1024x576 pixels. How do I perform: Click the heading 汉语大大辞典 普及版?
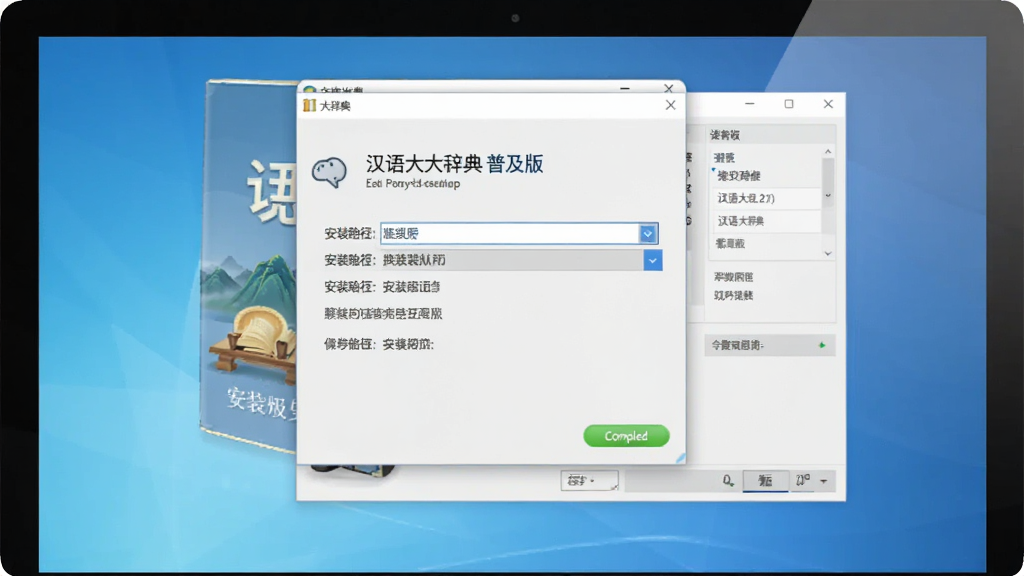pos(455,164)
